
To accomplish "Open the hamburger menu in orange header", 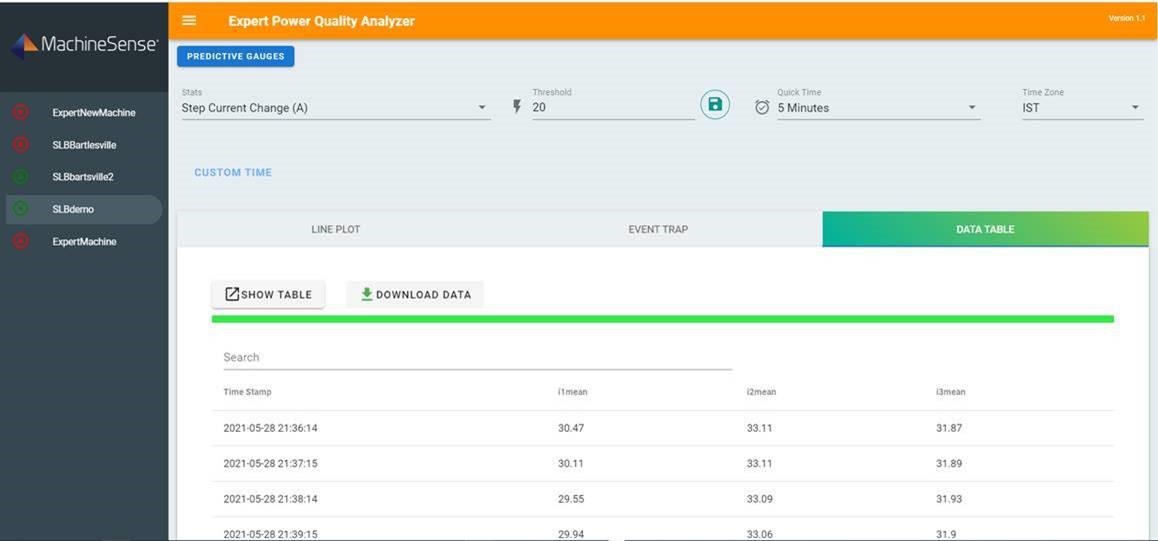I will click(x=189, y=21).
